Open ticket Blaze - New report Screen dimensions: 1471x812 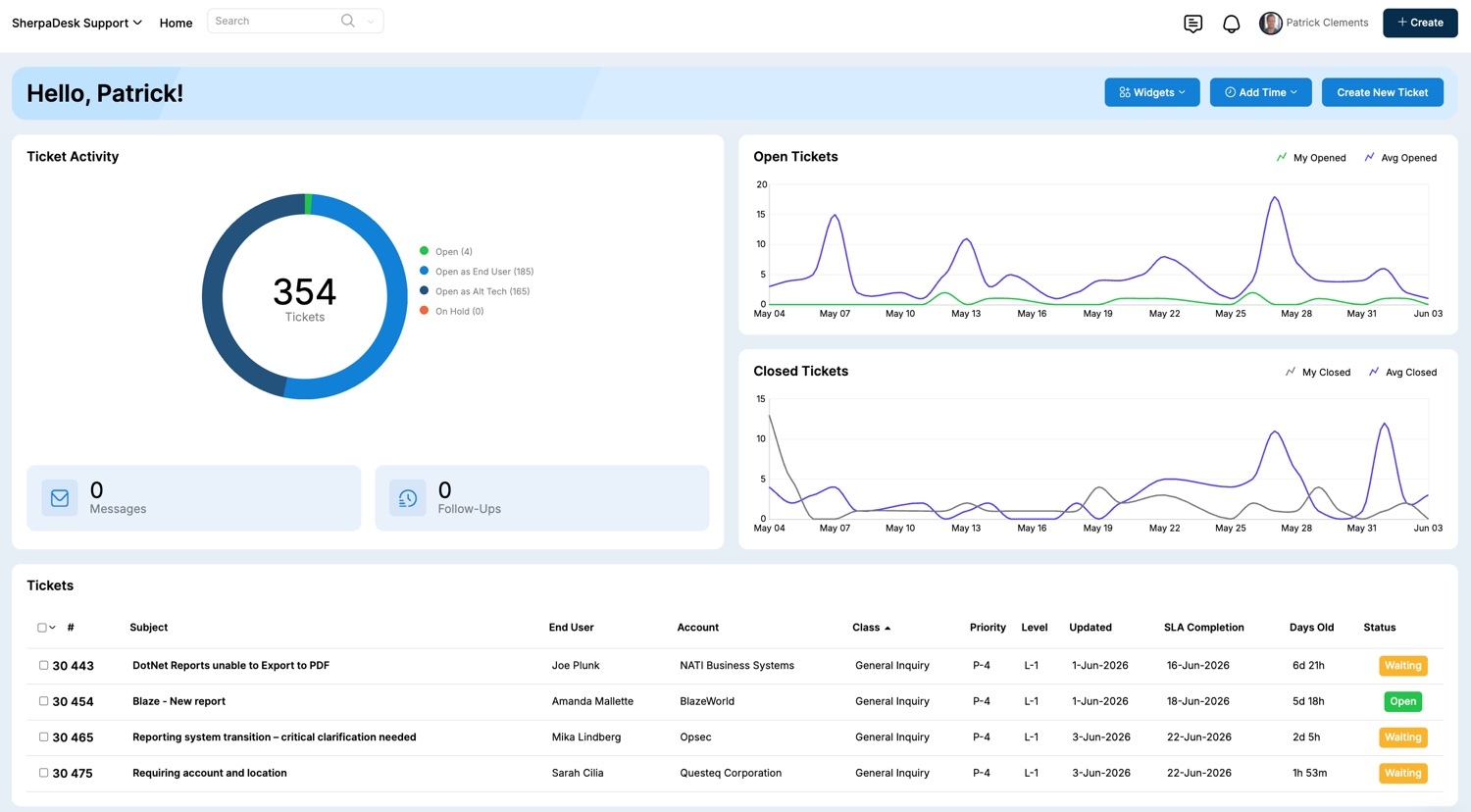(178, 701)
